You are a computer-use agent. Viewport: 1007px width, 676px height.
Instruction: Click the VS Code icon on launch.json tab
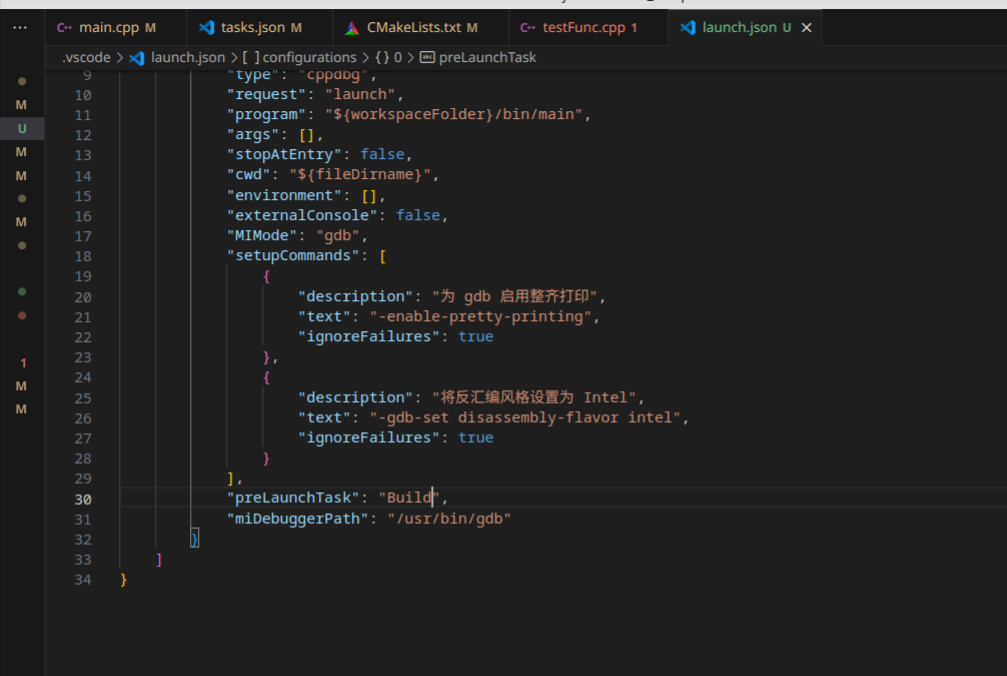tap(688, 28)
